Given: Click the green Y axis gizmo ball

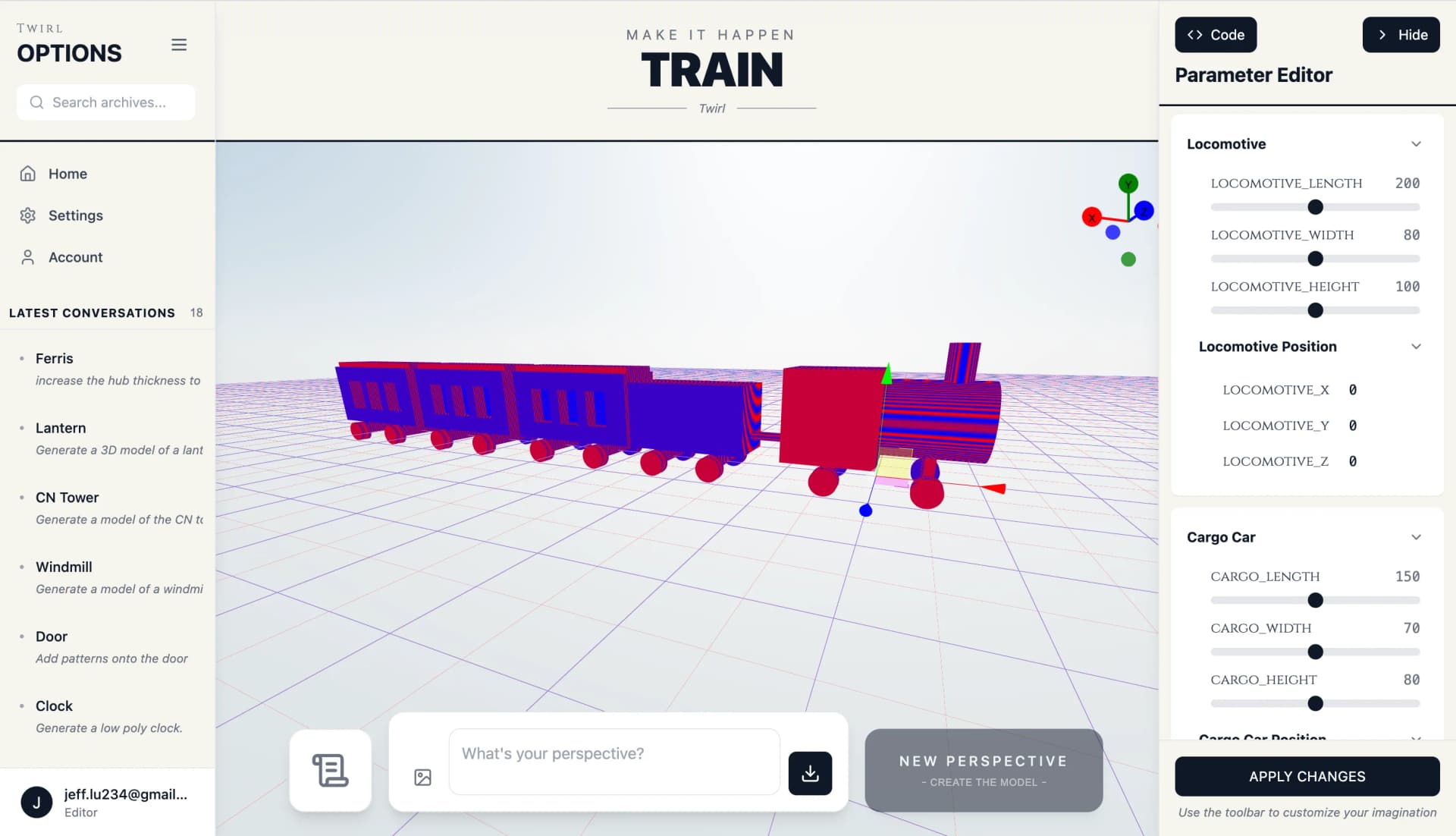Looking at the screenshot, I should pos(1128,183).
